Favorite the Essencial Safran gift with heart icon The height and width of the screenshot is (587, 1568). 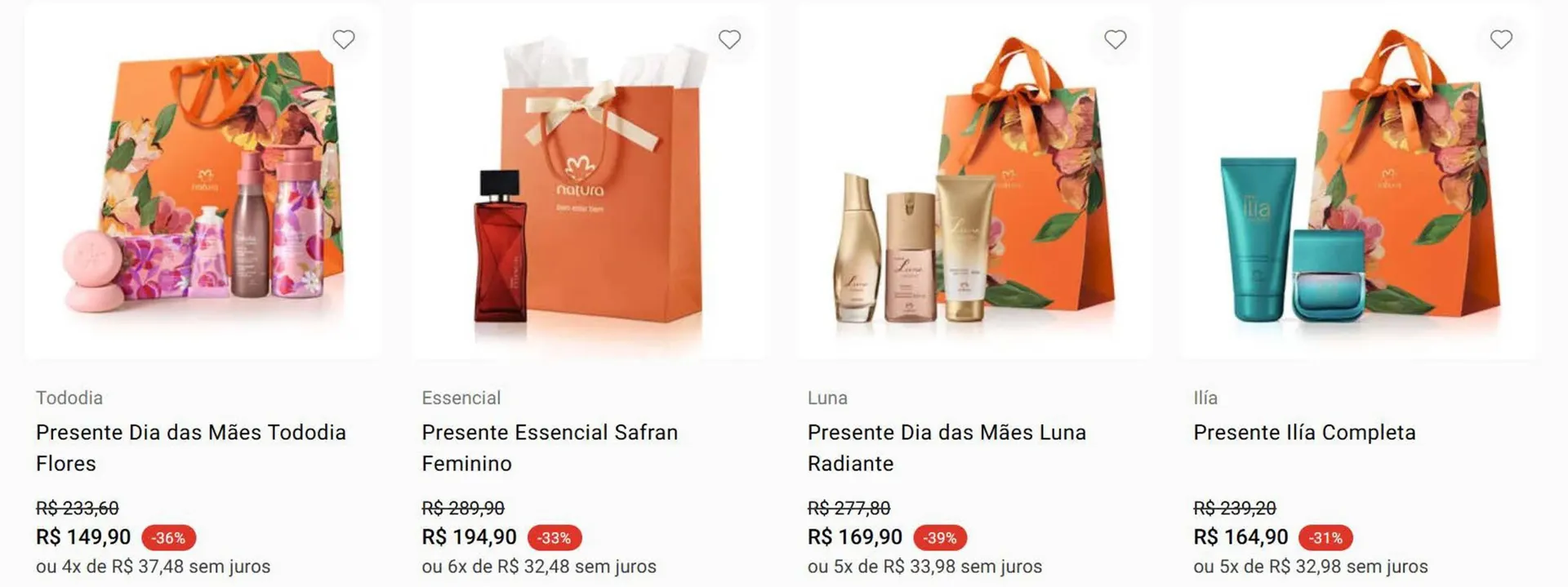pyautogui.click(x=729, y=39)
